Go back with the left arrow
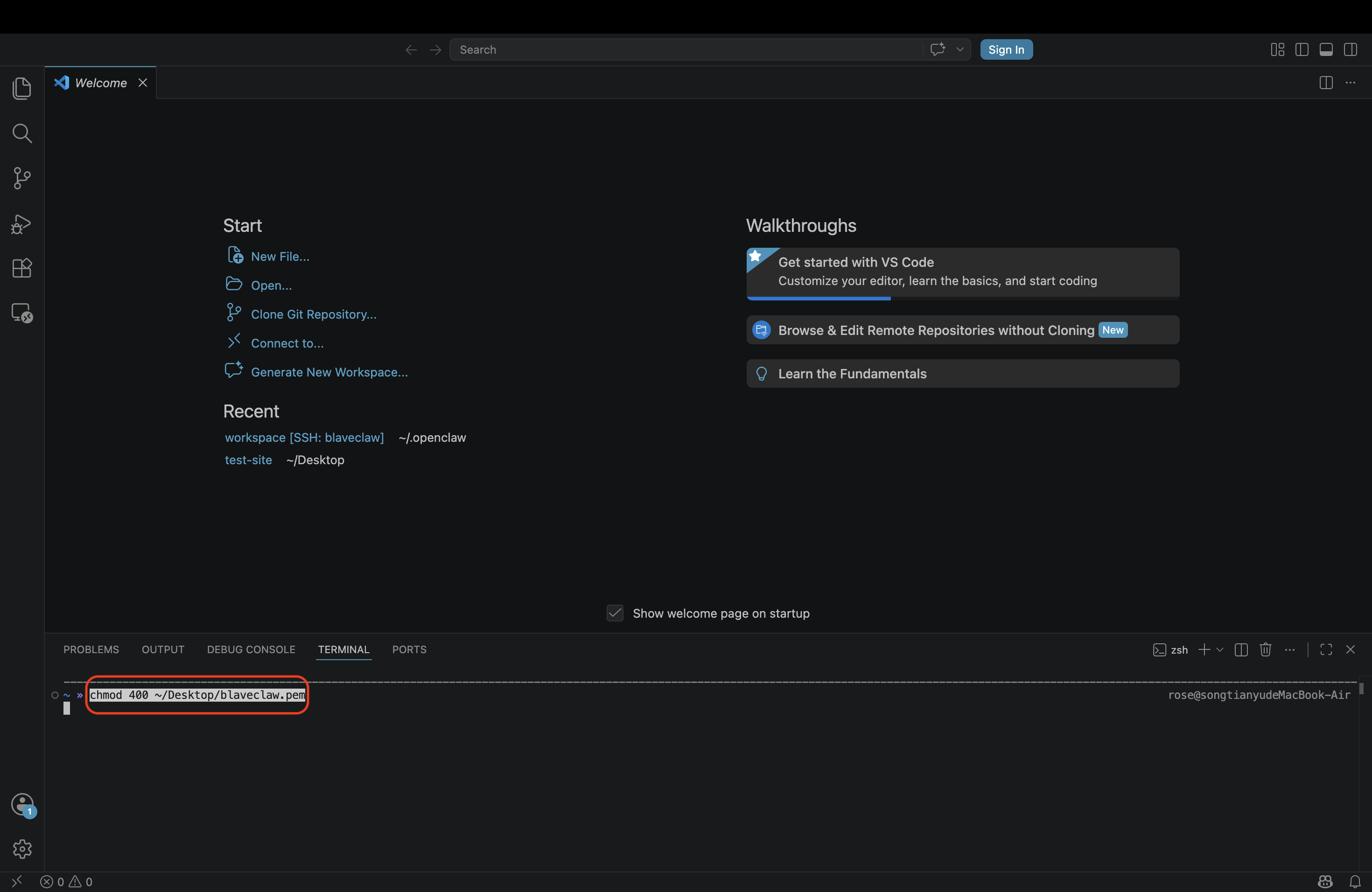The height and width of the screenshot is (892, 1372). [411, 49]
